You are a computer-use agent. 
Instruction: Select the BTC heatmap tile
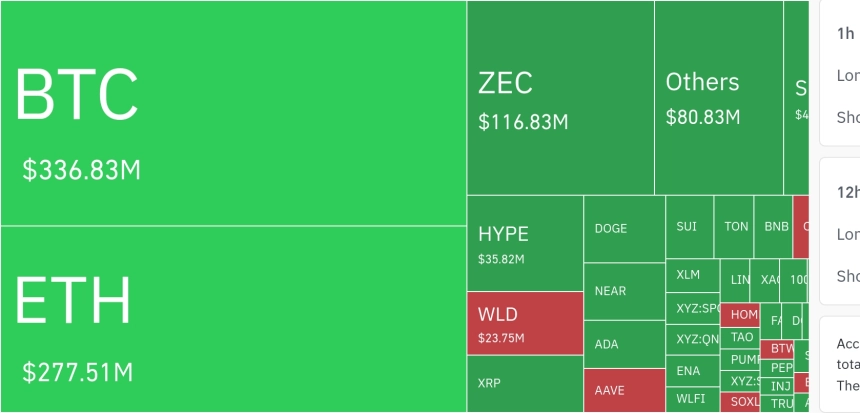point(233,113)
